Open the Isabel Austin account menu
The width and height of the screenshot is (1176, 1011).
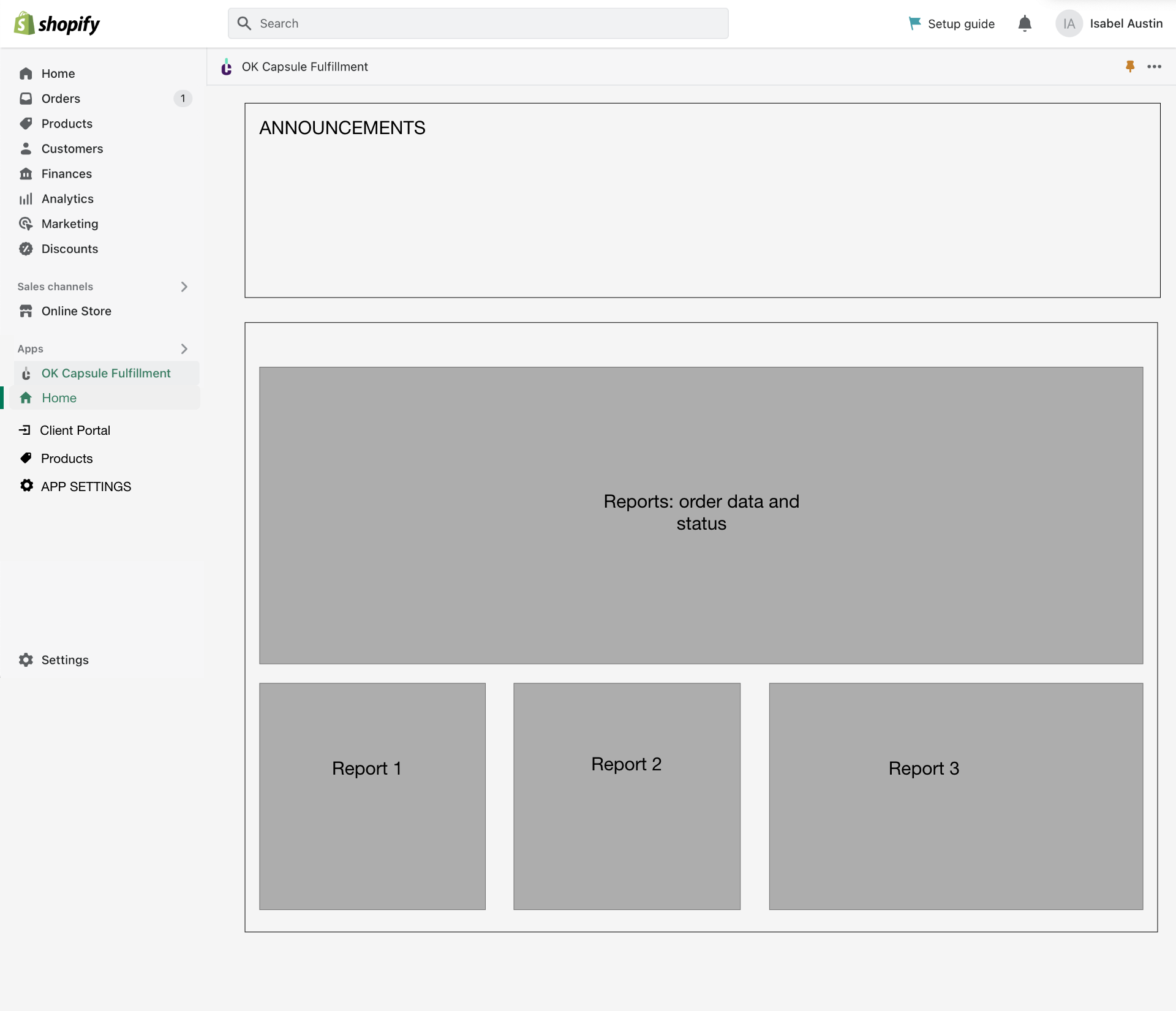click(1109, 24)
